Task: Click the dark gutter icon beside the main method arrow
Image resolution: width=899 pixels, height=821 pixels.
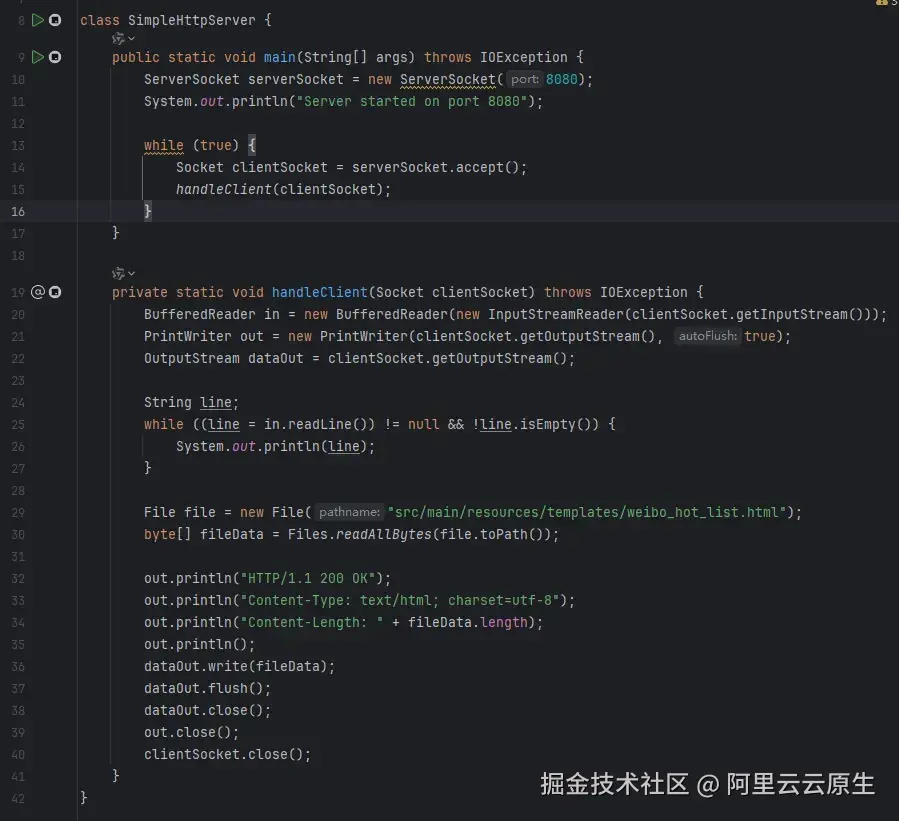Action: coord(57,57)
